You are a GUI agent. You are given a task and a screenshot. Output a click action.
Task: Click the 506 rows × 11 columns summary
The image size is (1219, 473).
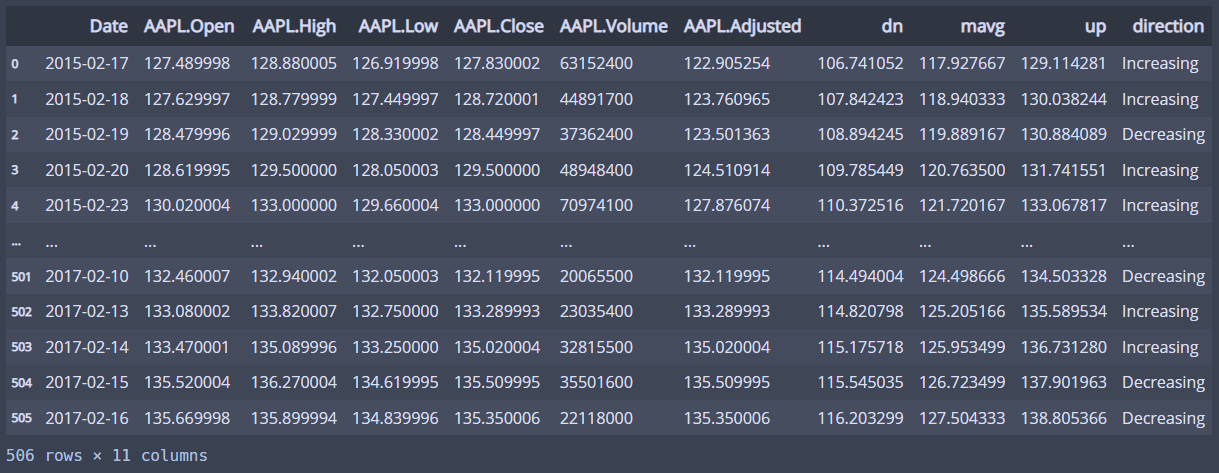point(107,455)
